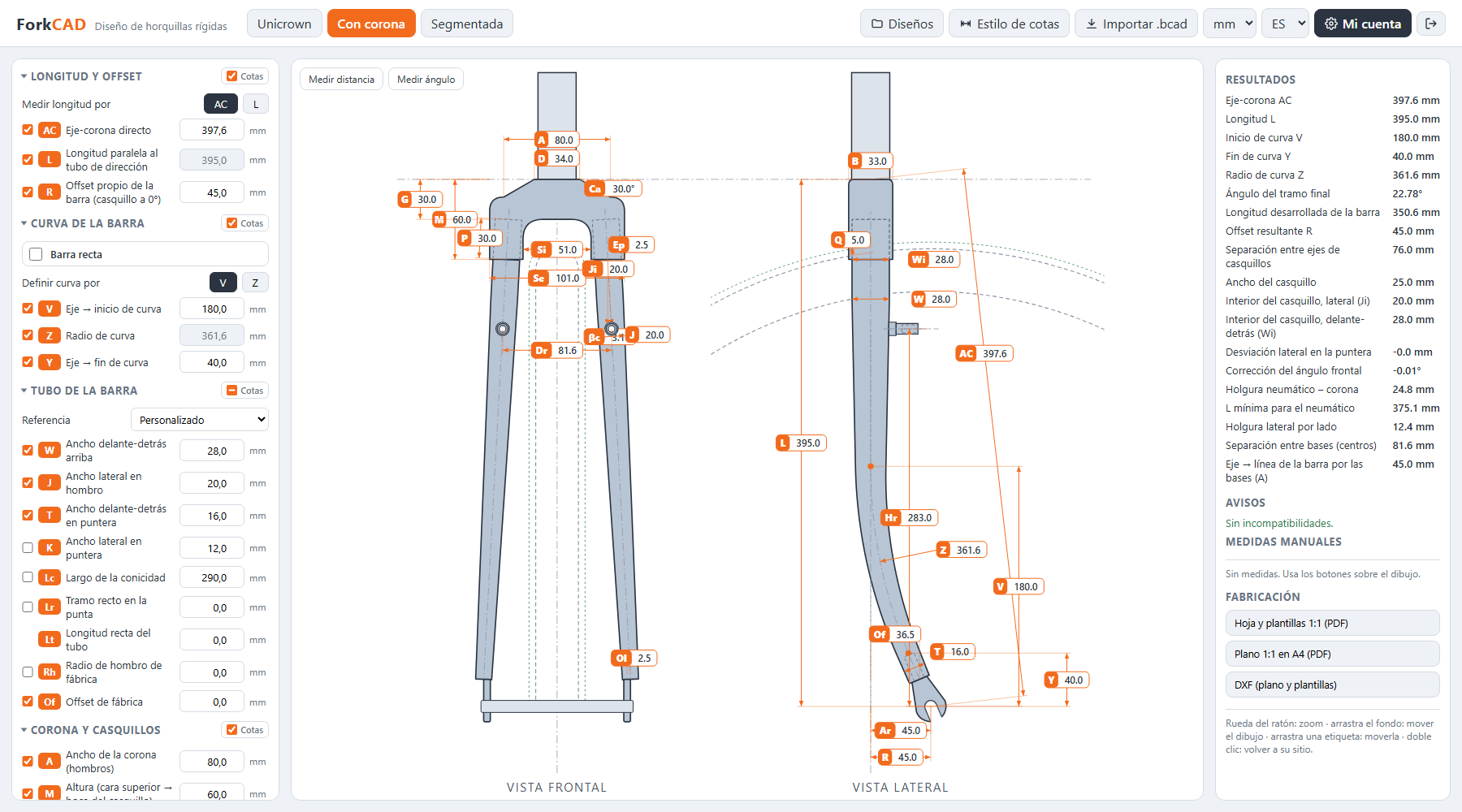Click the Offset propio de la barra field
The image size is (1462, 812).
tap(212, 192)
